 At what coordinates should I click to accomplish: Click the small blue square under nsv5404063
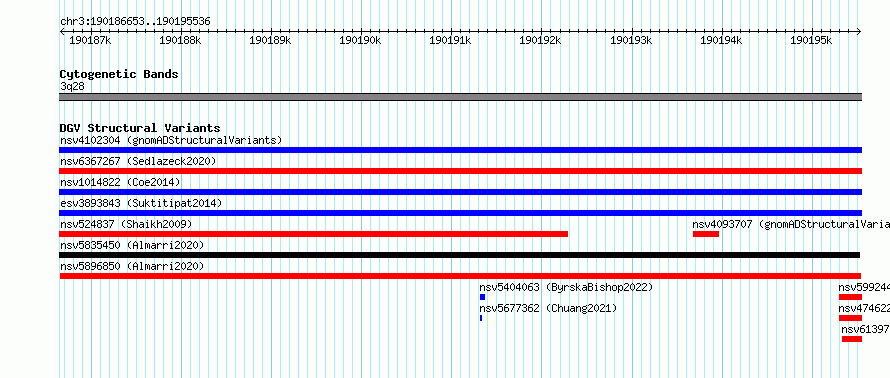point(482,297)
